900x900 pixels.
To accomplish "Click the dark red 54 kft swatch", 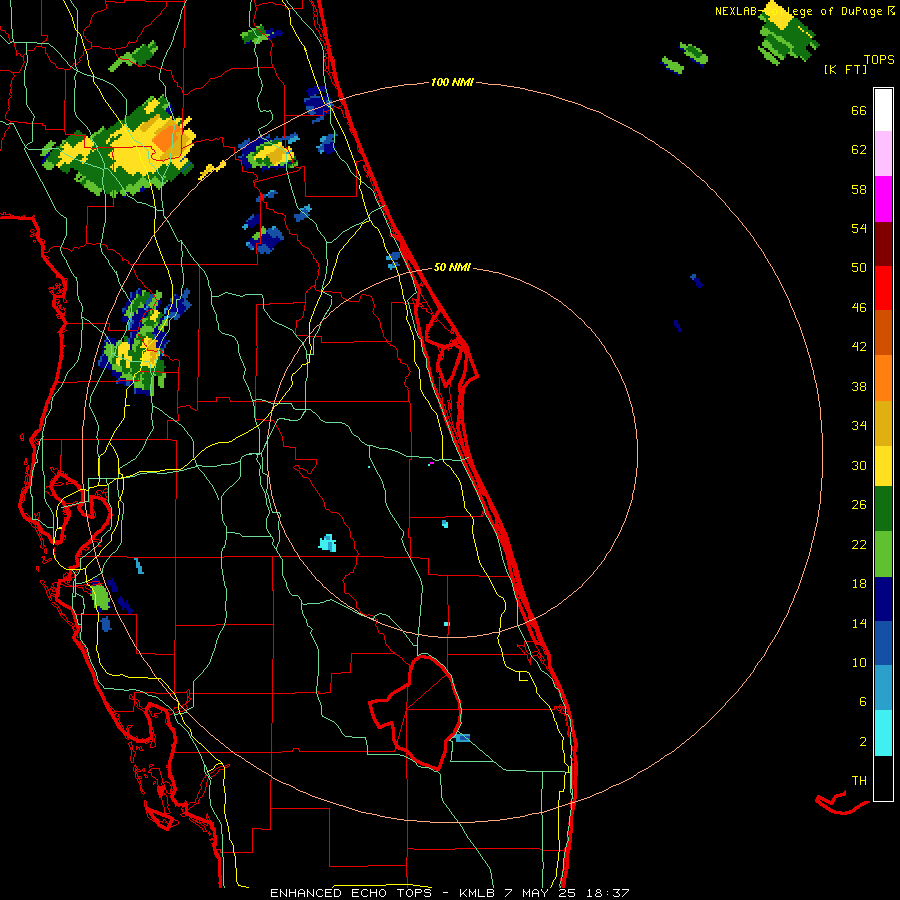I will coord(883,243).
